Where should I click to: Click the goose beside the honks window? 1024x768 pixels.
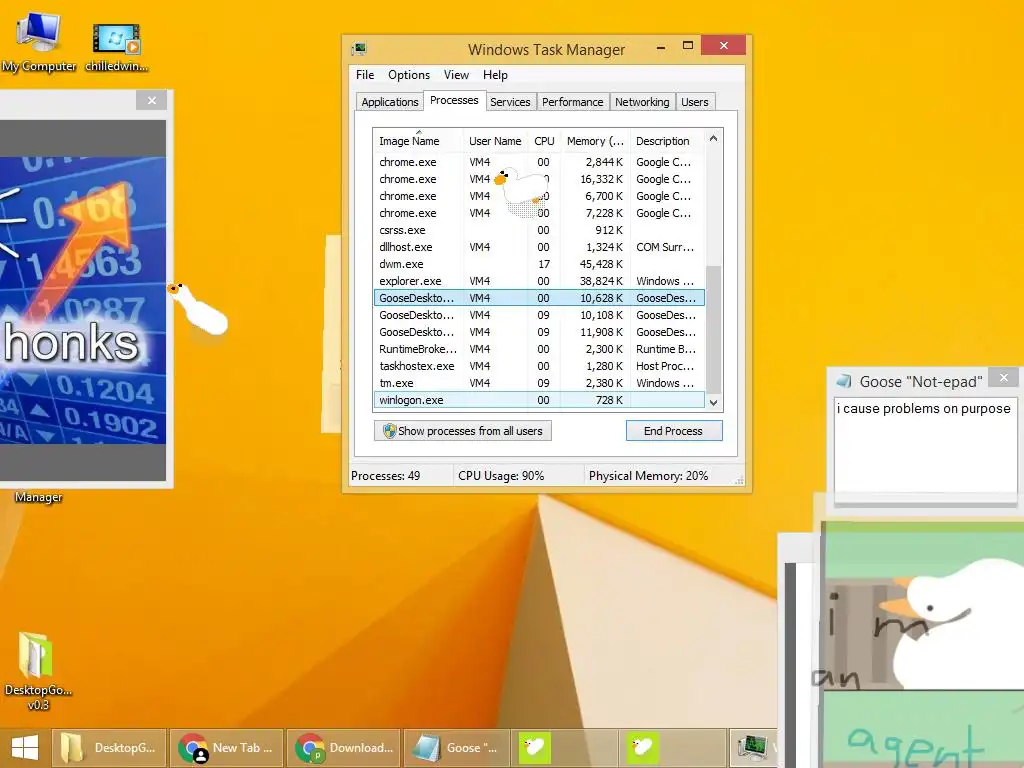pos(198,308)
